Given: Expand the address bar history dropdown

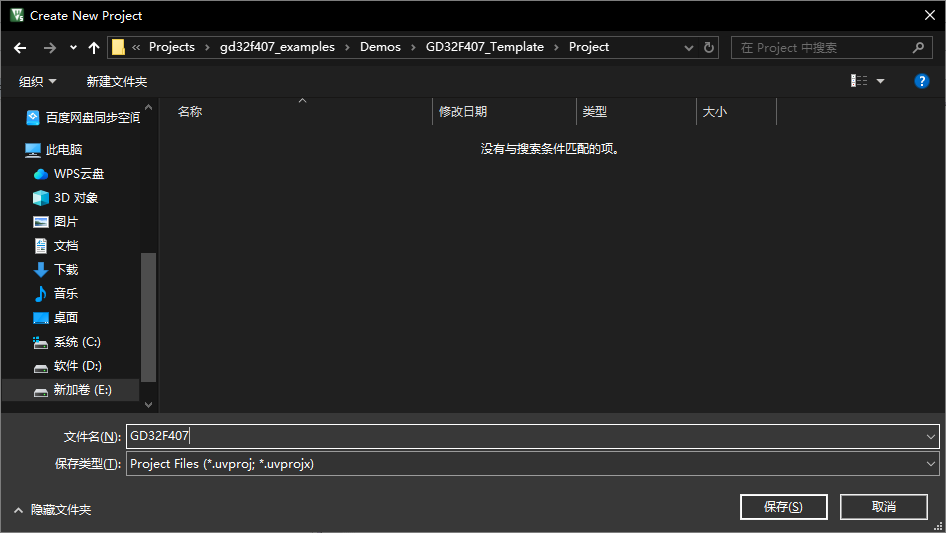Looking at the screenshot, I should pos(688,48).
